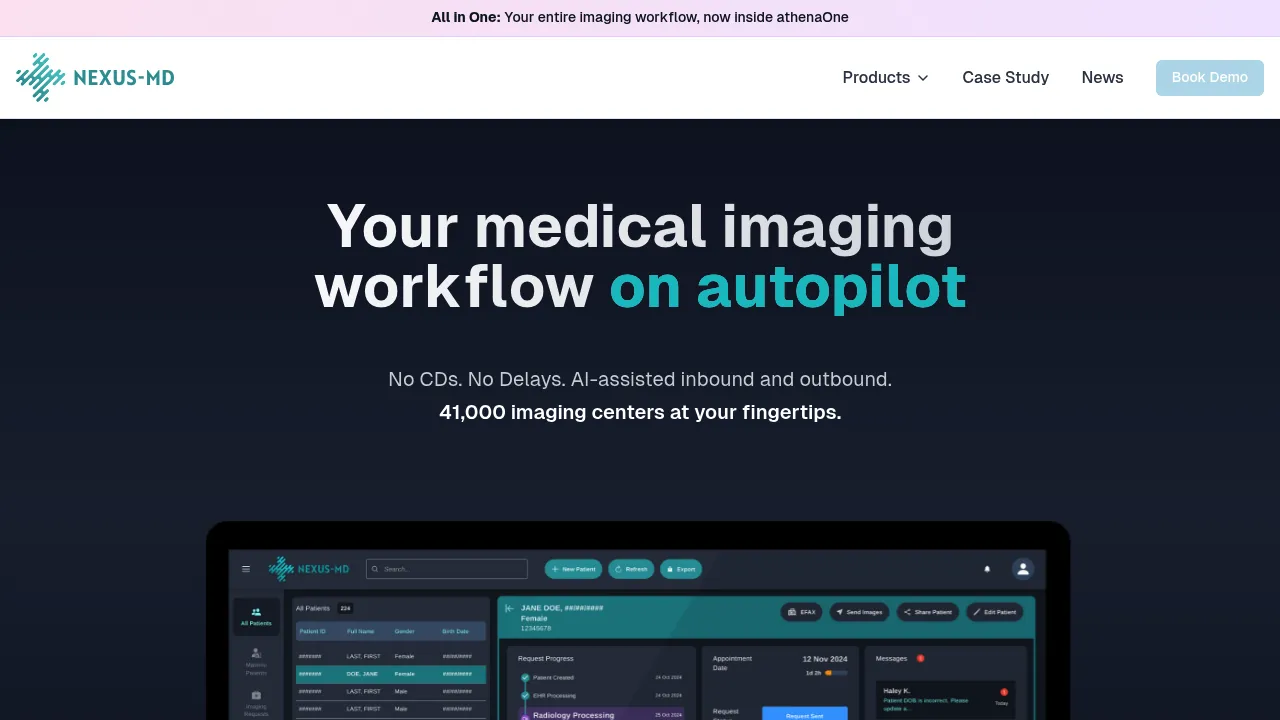The width and height of the screenshot is (1280, 720).
Task: Click the Edit Patient button
Action: [x=994, y=612]
